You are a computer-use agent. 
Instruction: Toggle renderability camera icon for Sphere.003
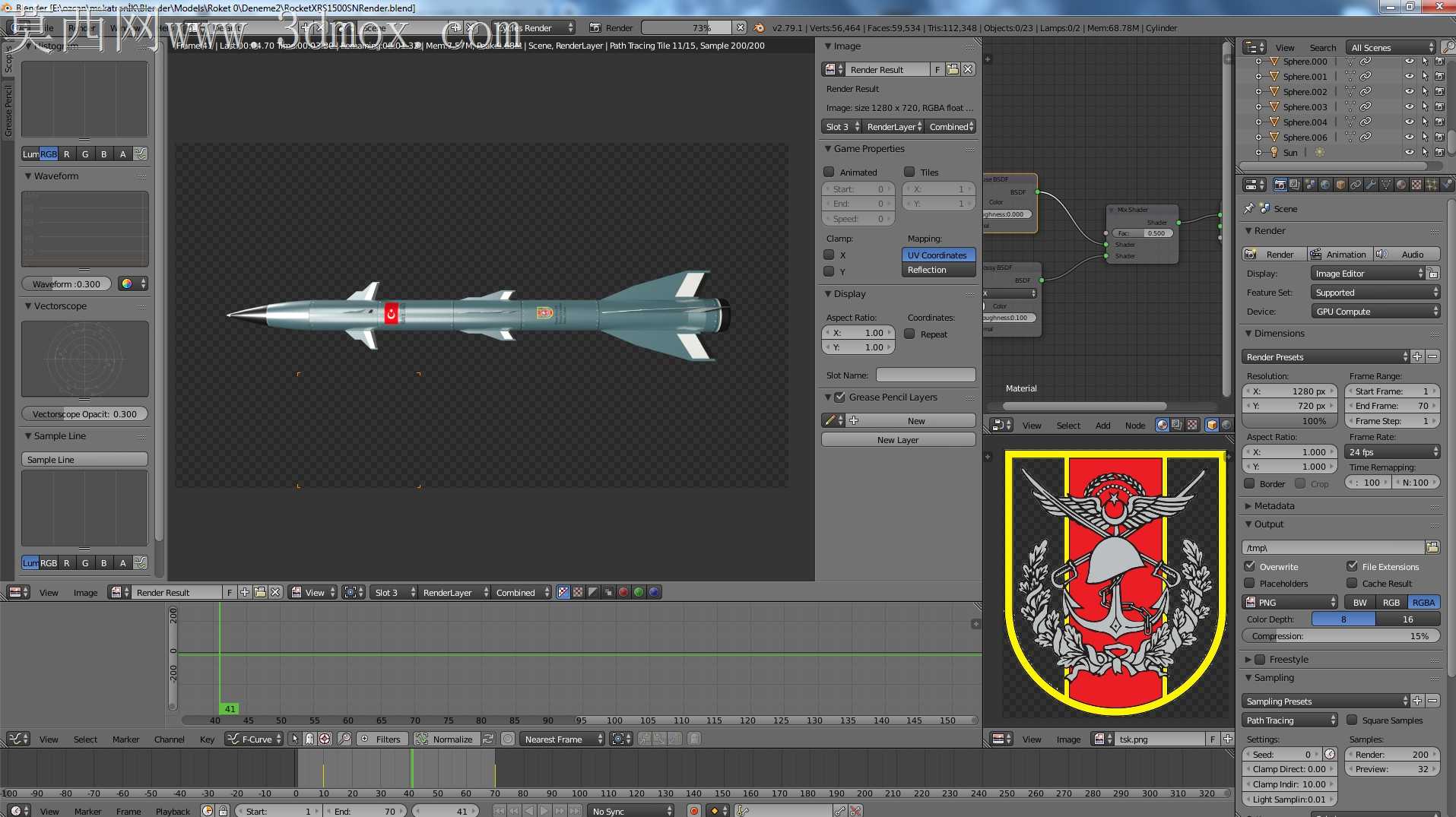point(1439,107)
